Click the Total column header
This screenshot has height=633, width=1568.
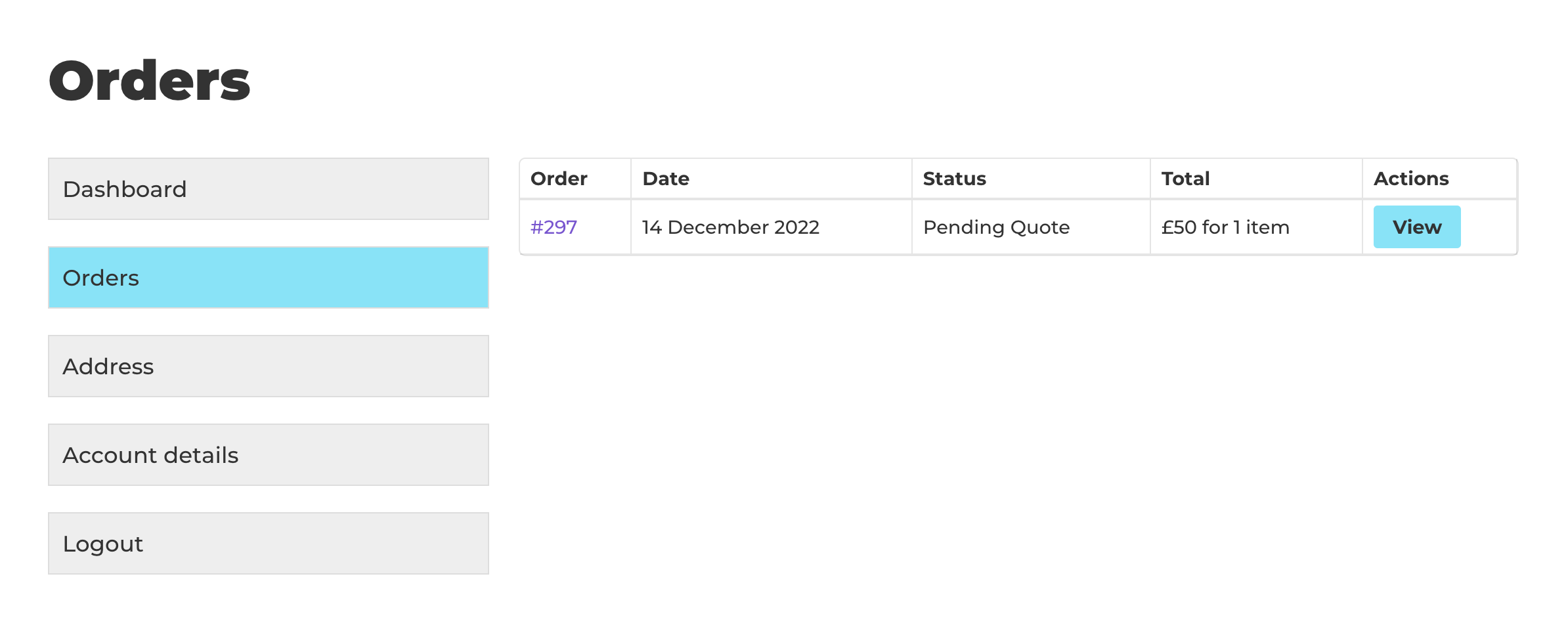coord(1185,178)
